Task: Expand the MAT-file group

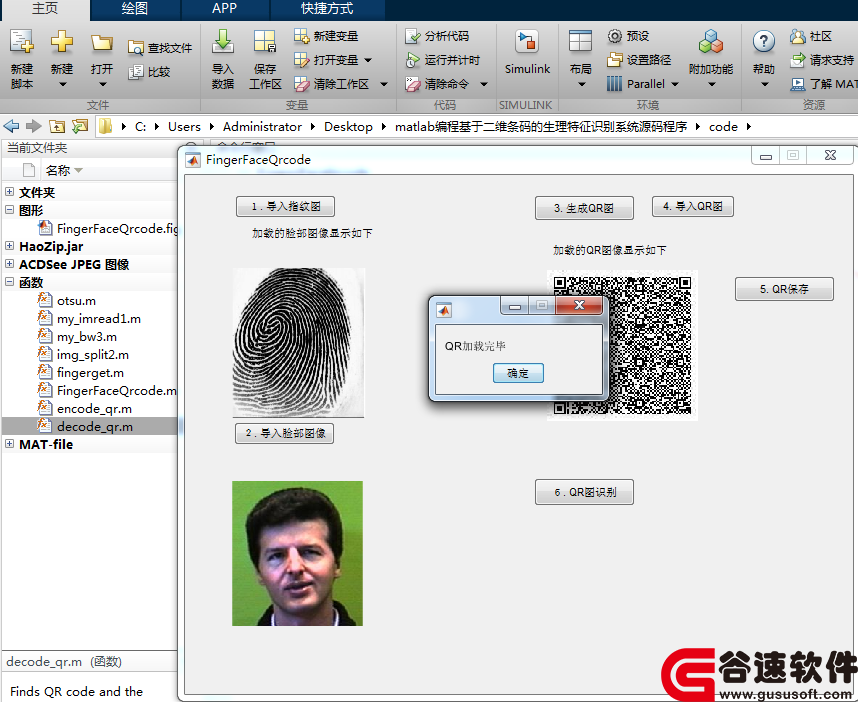Action: [x=9, y=444]
